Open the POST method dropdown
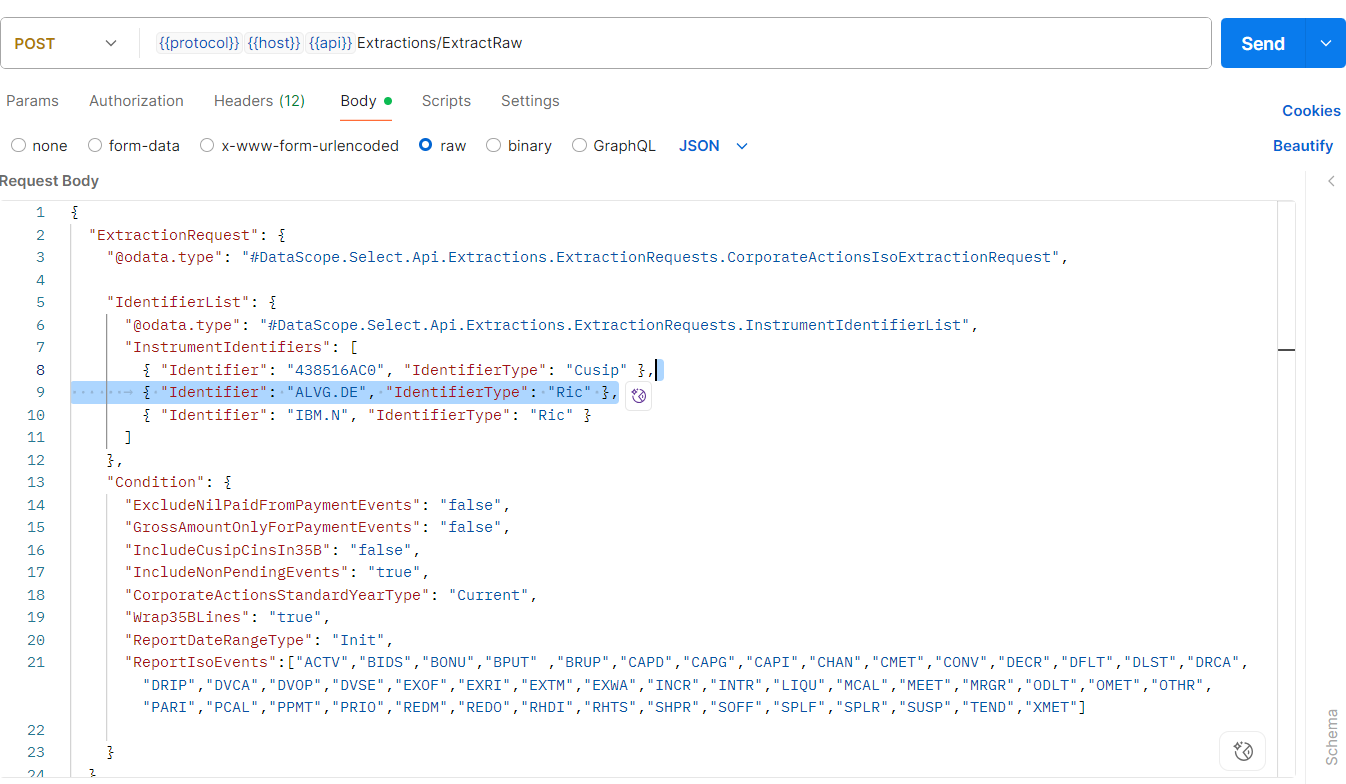1346x784 pixels. [x=65, y=43]
